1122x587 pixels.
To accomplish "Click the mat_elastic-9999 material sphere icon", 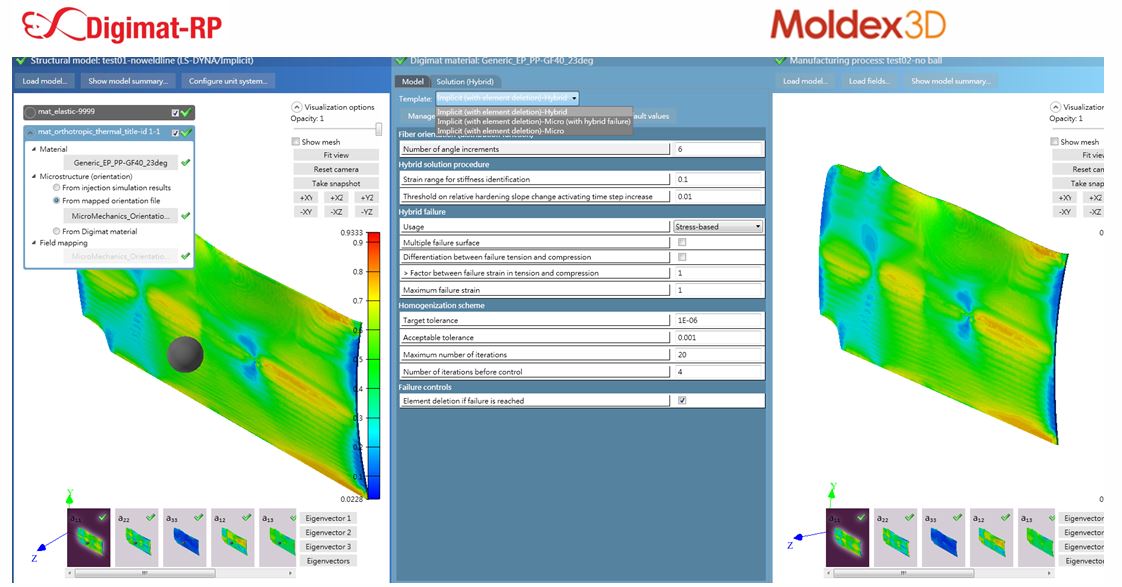I will (30, 112).
